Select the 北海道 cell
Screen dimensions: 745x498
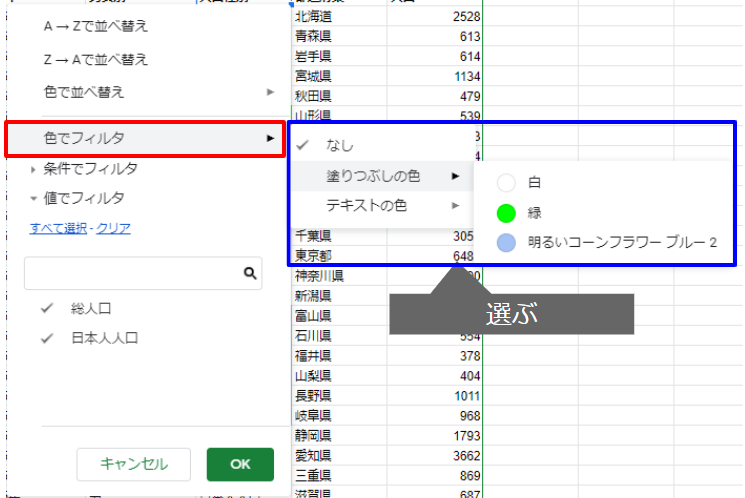tap(339, 17)
